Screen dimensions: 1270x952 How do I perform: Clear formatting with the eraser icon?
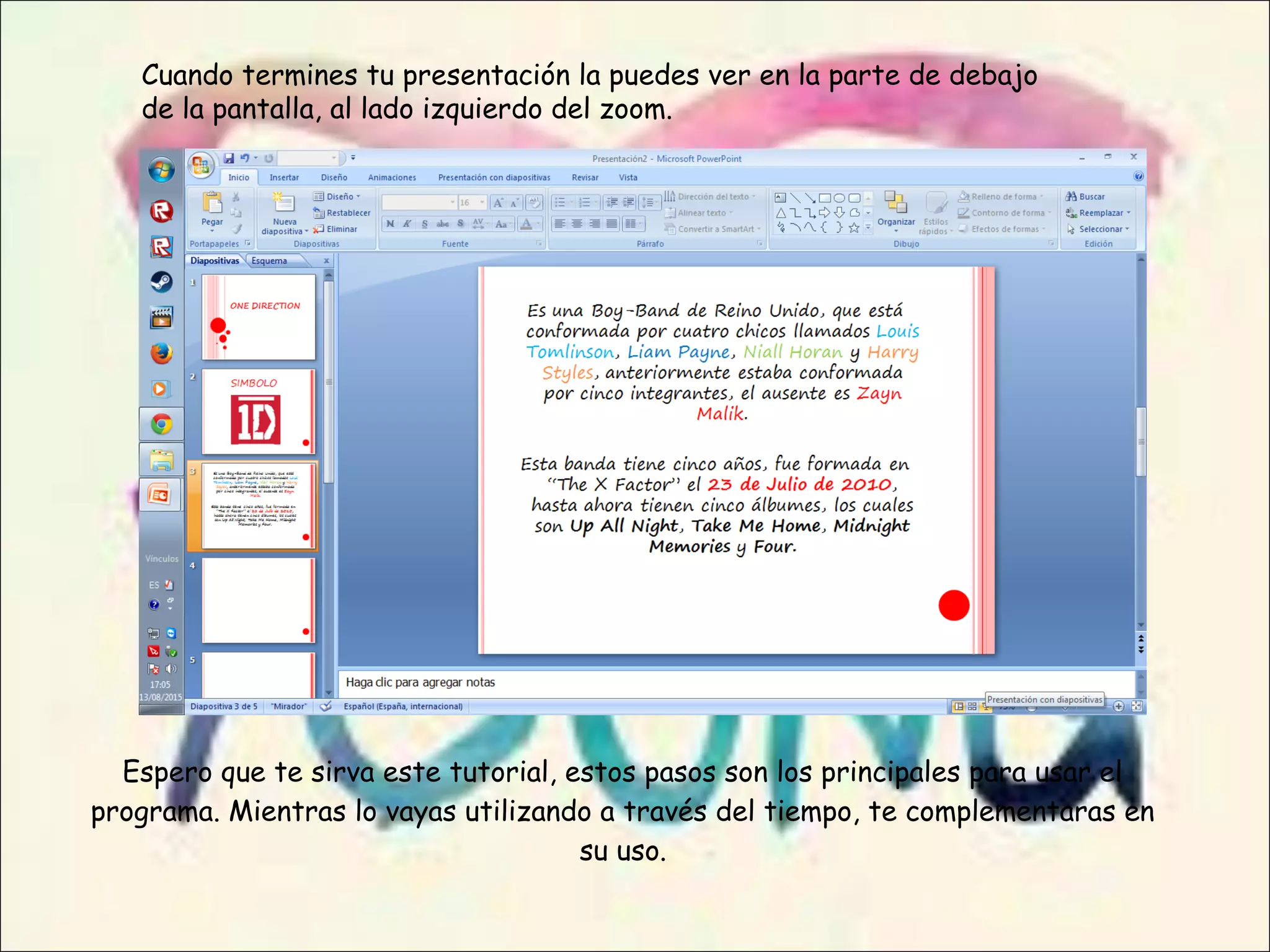534,203
